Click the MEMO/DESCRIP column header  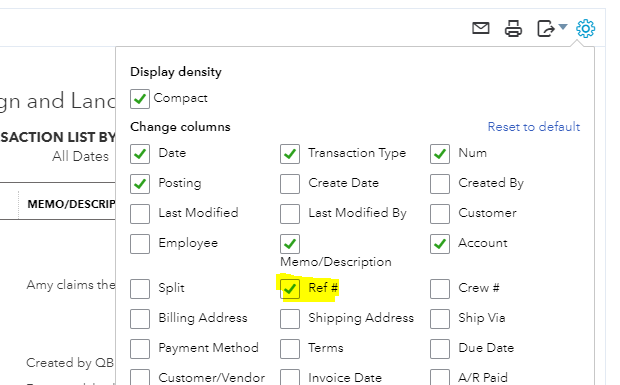pos(71,204)
